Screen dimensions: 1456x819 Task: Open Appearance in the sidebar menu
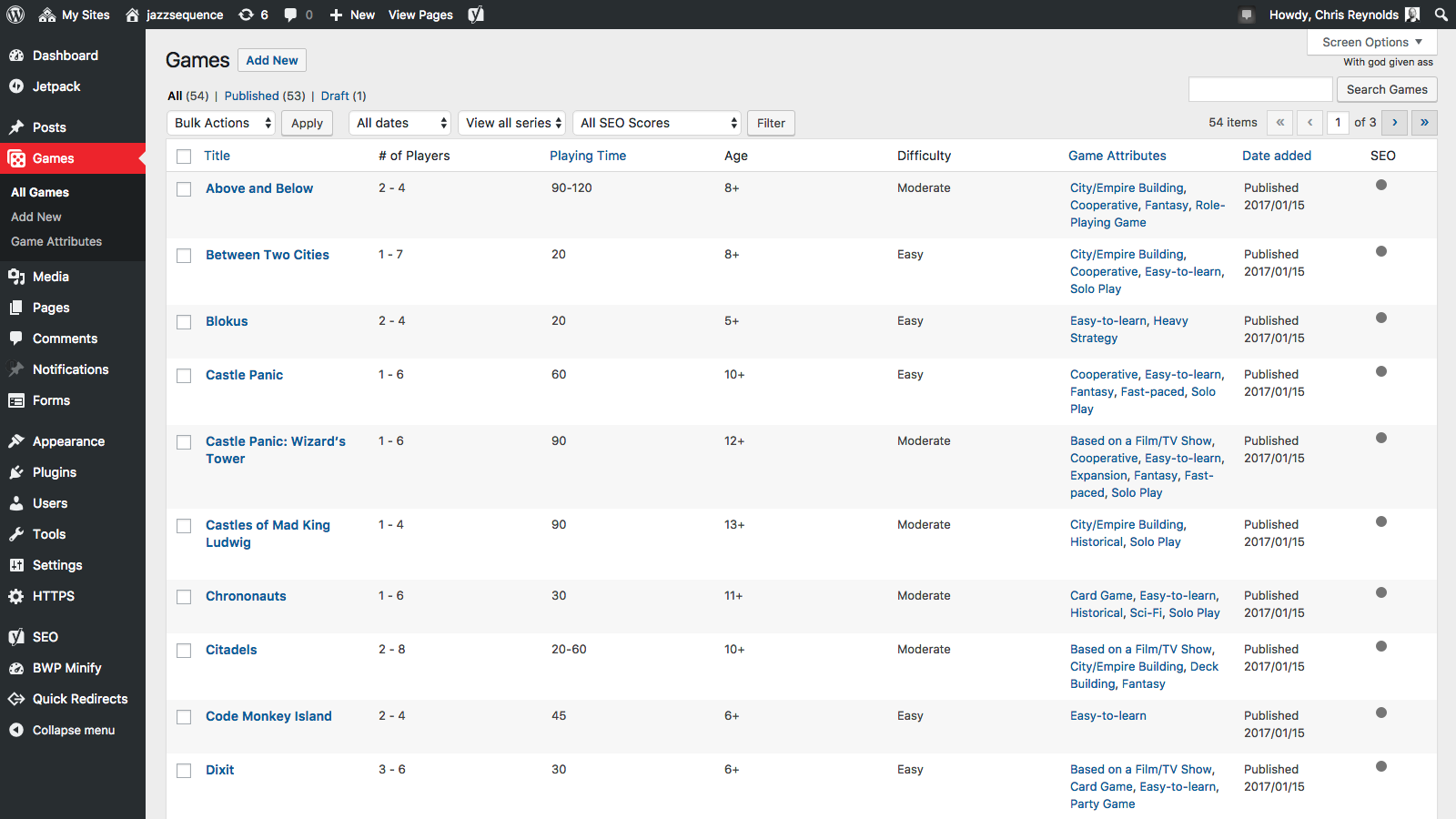(x=68, y=441)
